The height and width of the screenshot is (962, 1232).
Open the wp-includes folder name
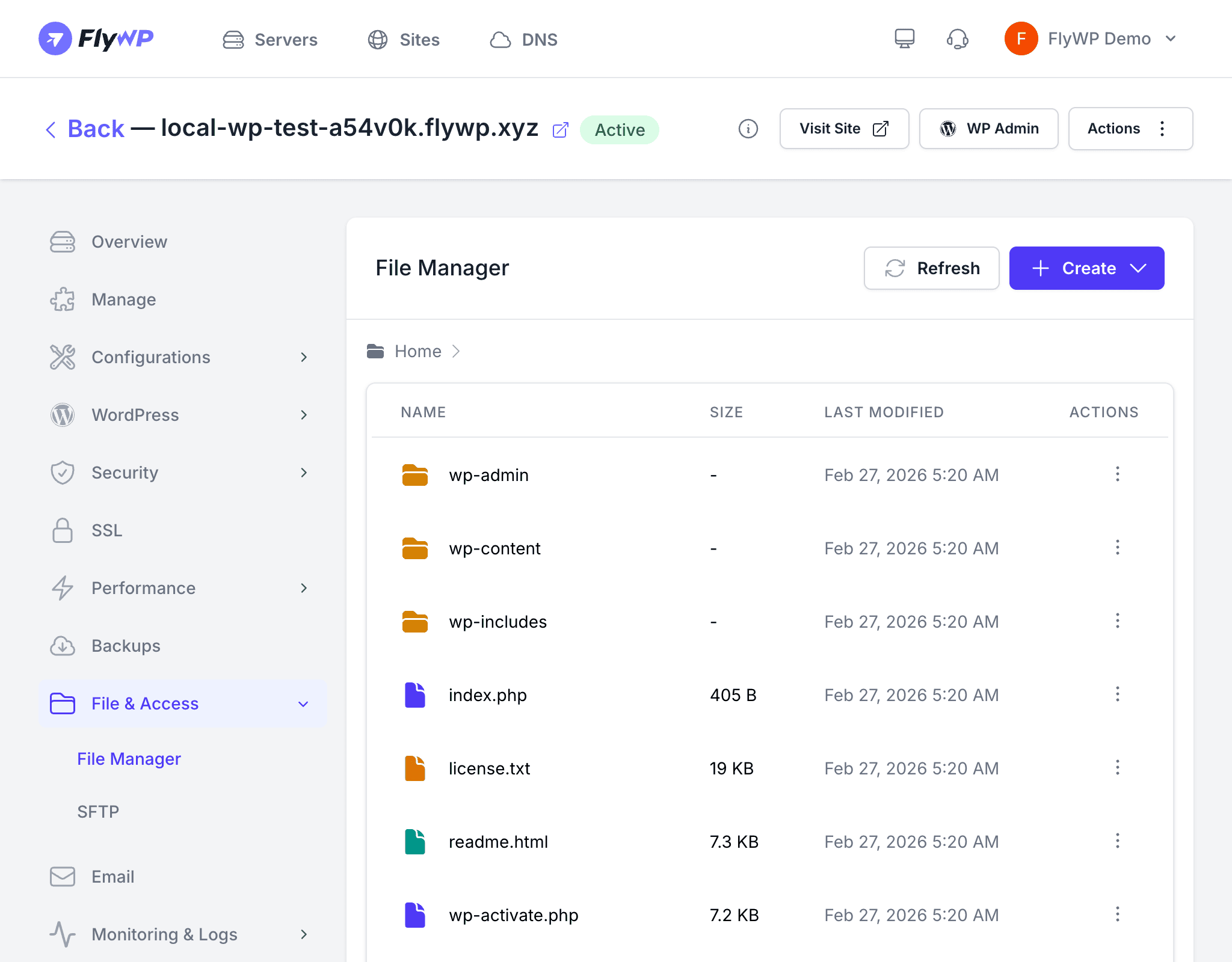click(497, 622)
